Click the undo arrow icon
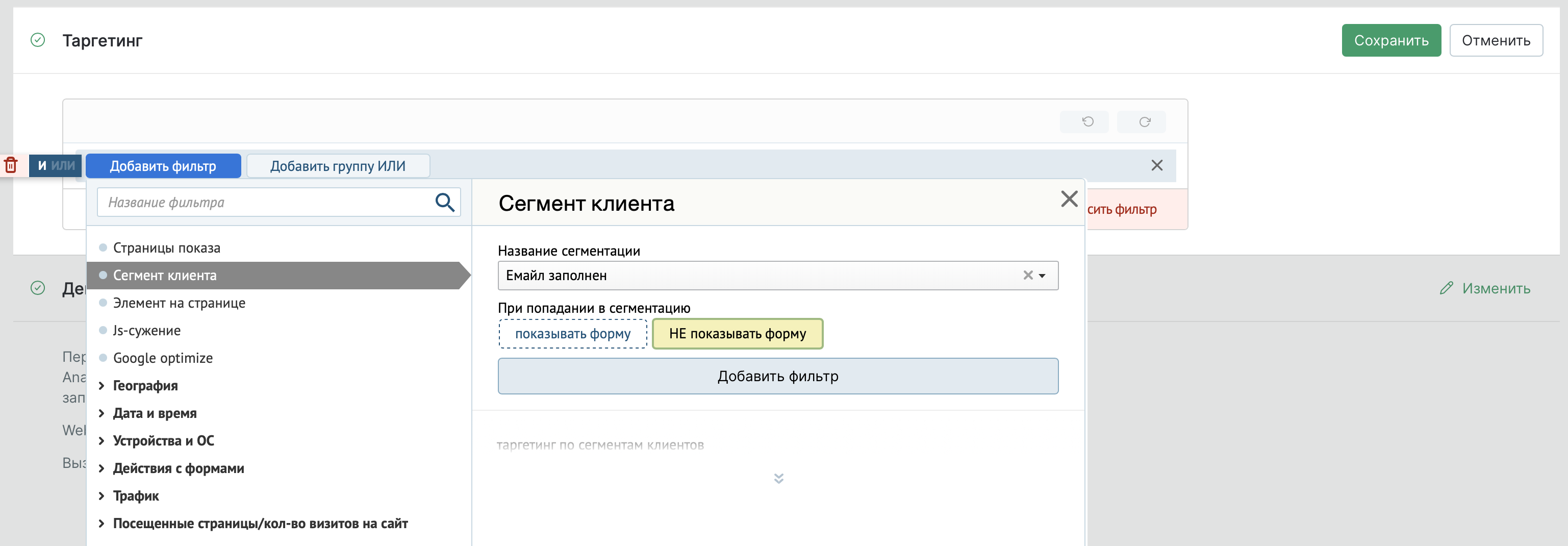 pos(1087,122)
